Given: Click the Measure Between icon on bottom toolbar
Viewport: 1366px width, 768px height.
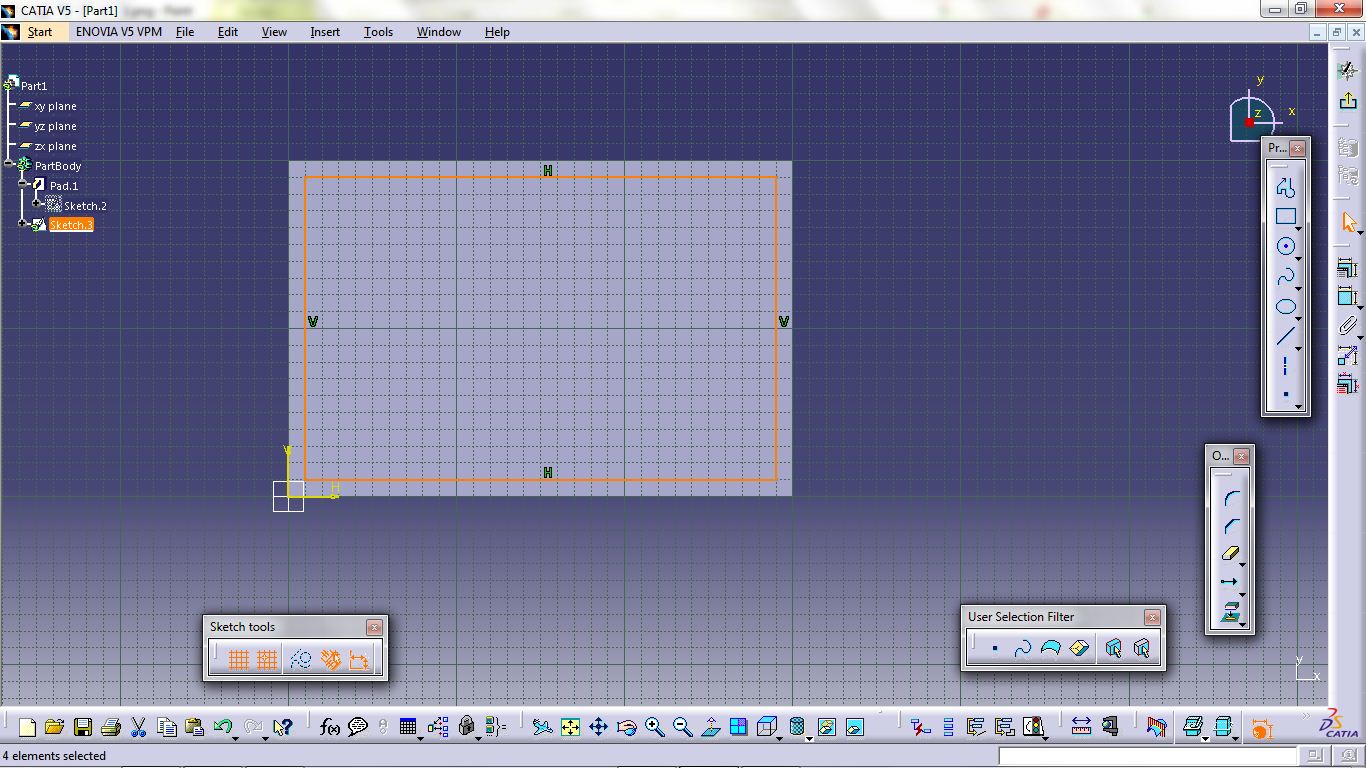Looking at the screenshot, I should tap(1081, 727).
